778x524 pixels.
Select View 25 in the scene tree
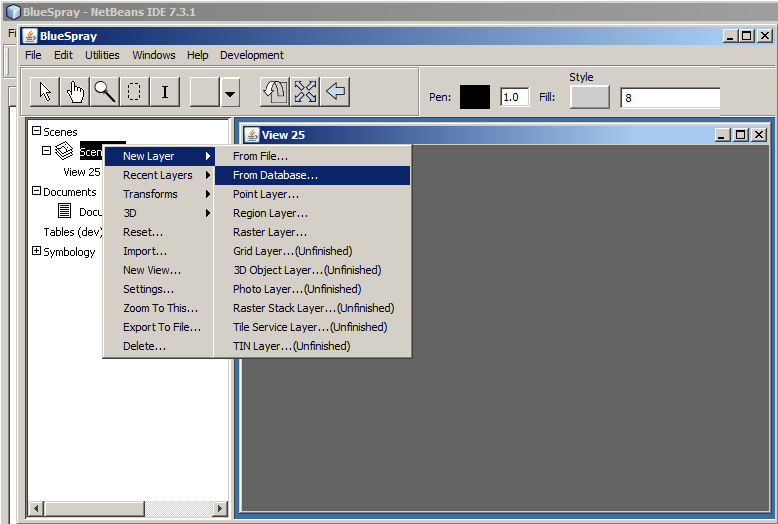click(x=82, y=172)
